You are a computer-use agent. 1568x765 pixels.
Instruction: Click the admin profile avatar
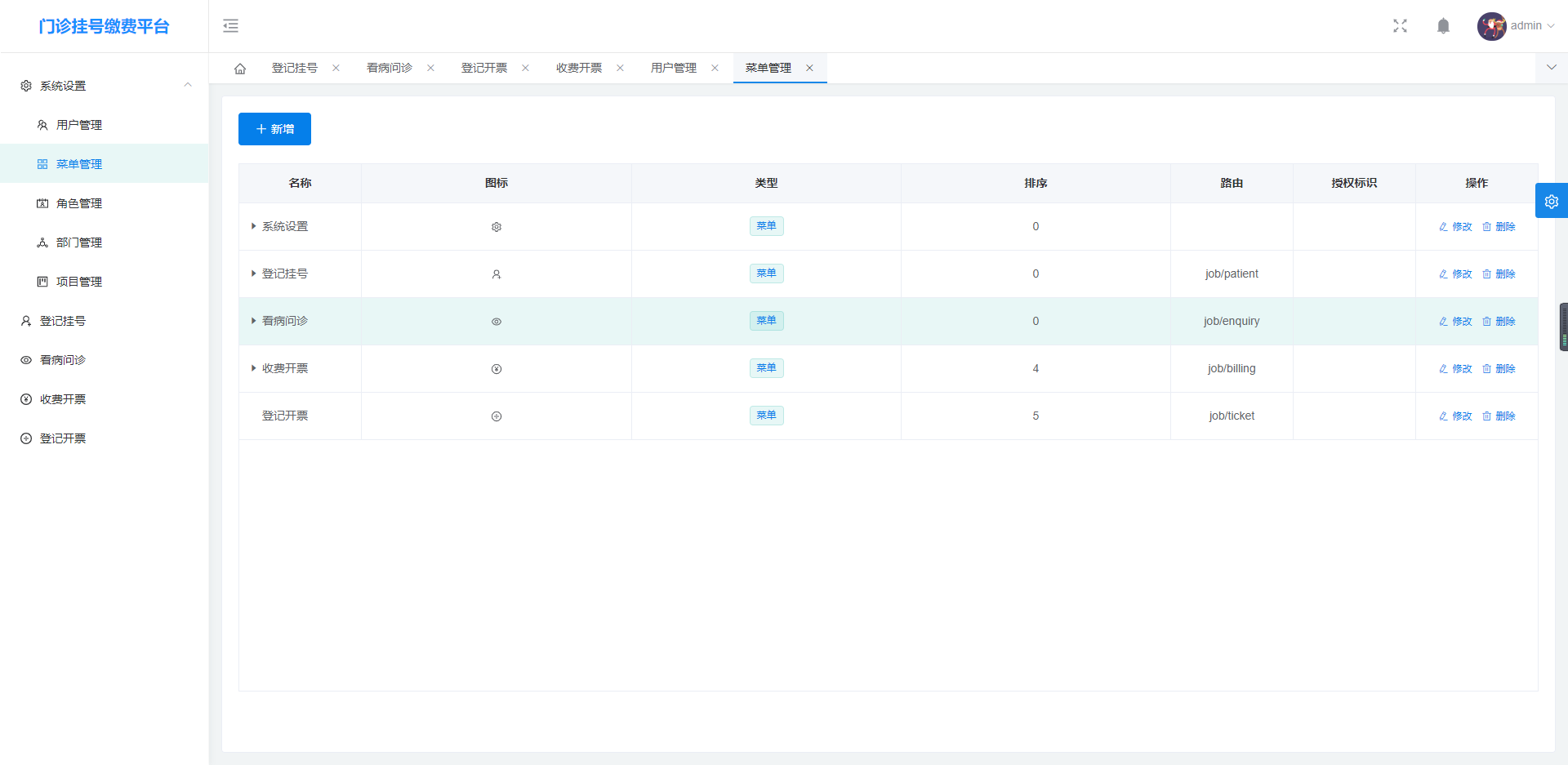(x=1492, y=25)
